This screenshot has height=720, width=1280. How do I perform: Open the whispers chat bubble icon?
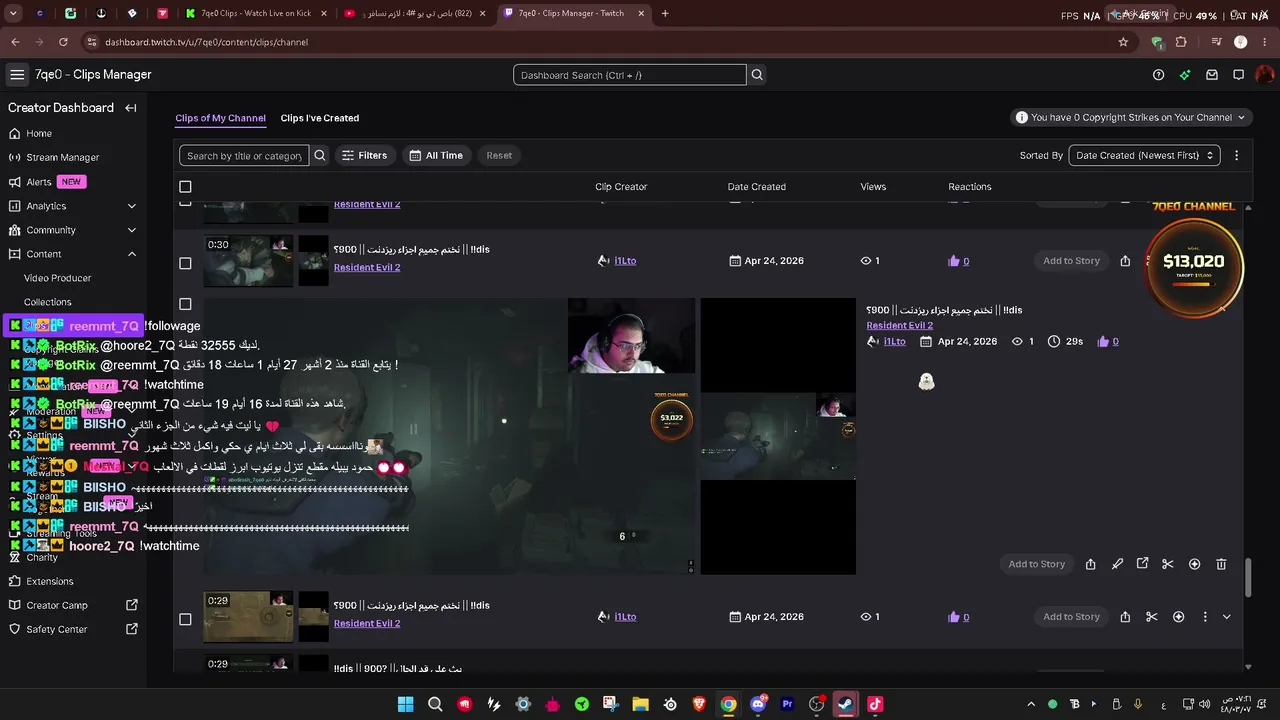1238,75
